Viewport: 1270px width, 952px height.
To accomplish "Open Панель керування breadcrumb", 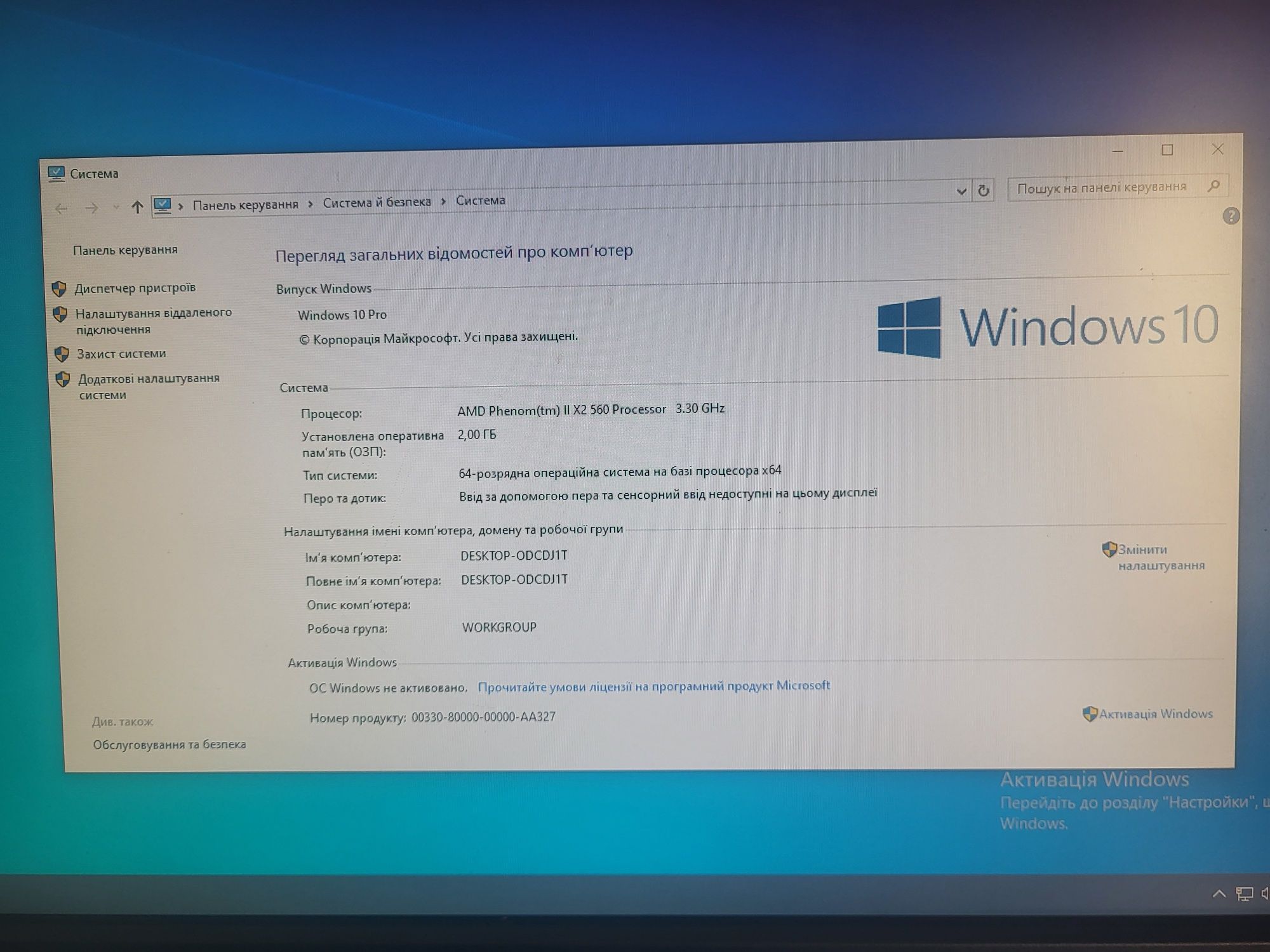I will (x=245, y=204).
